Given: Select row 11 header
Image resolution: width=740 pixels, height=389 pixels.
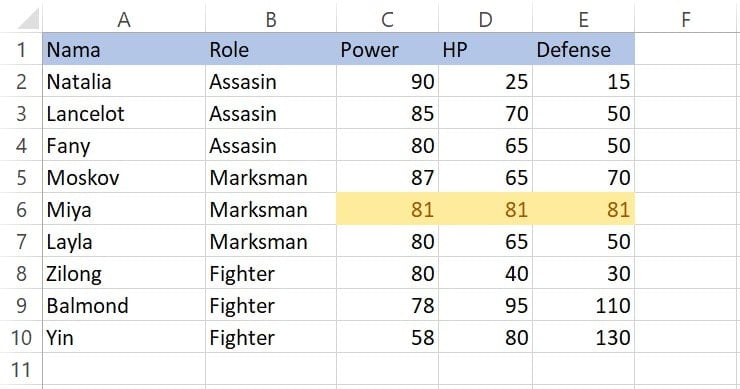Looking at the screenshot, I should click(x=21, y=370).
